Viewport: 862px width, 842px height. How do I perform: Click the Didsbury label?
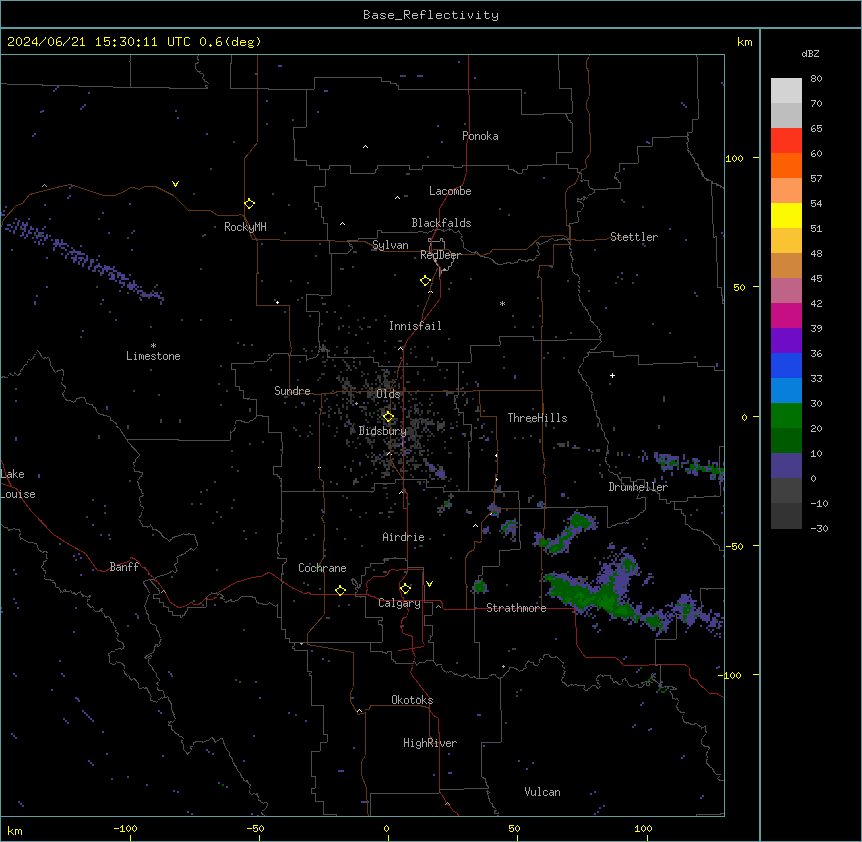(383, 431)
